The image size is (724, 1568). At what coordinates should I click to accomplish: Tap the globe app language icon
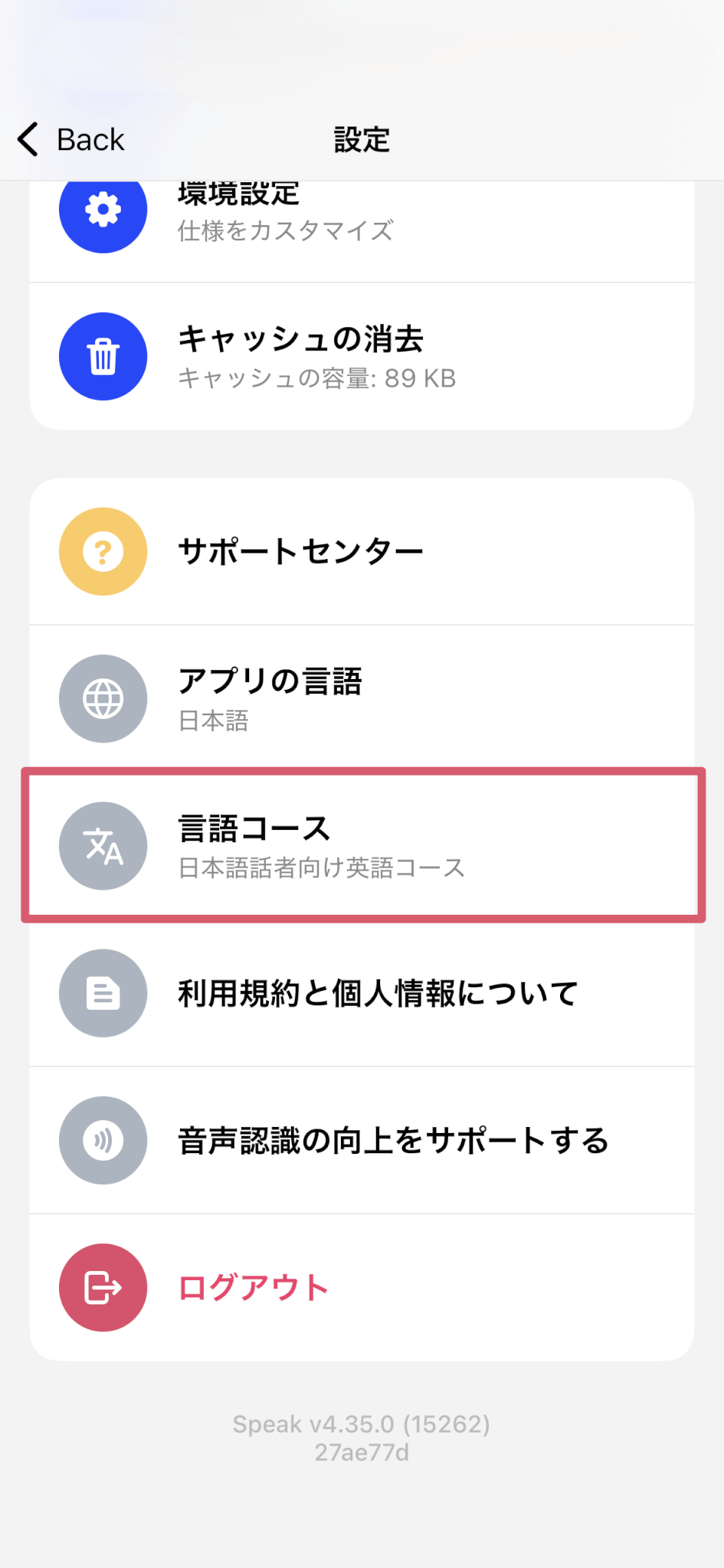pyautogui.click(x=103, y=698)
